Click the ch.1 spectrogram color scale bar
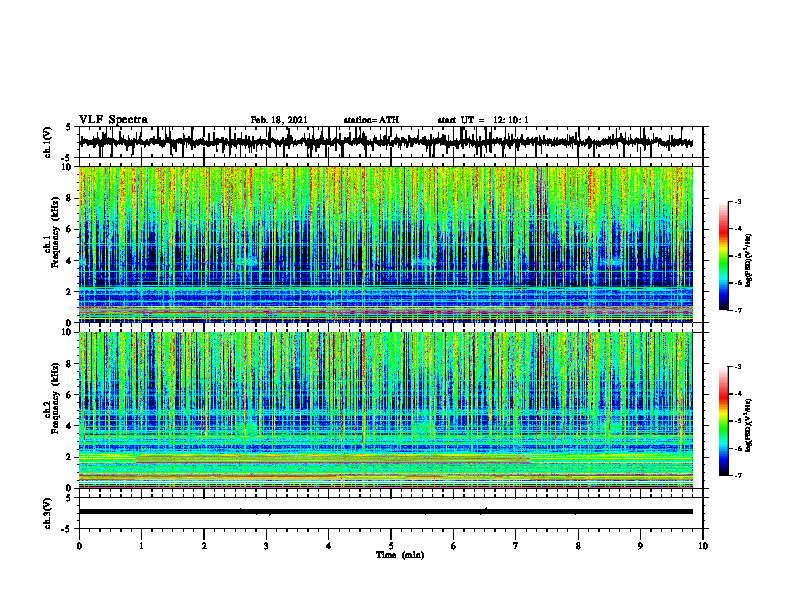The image size is (792, 612). point(724,256)
